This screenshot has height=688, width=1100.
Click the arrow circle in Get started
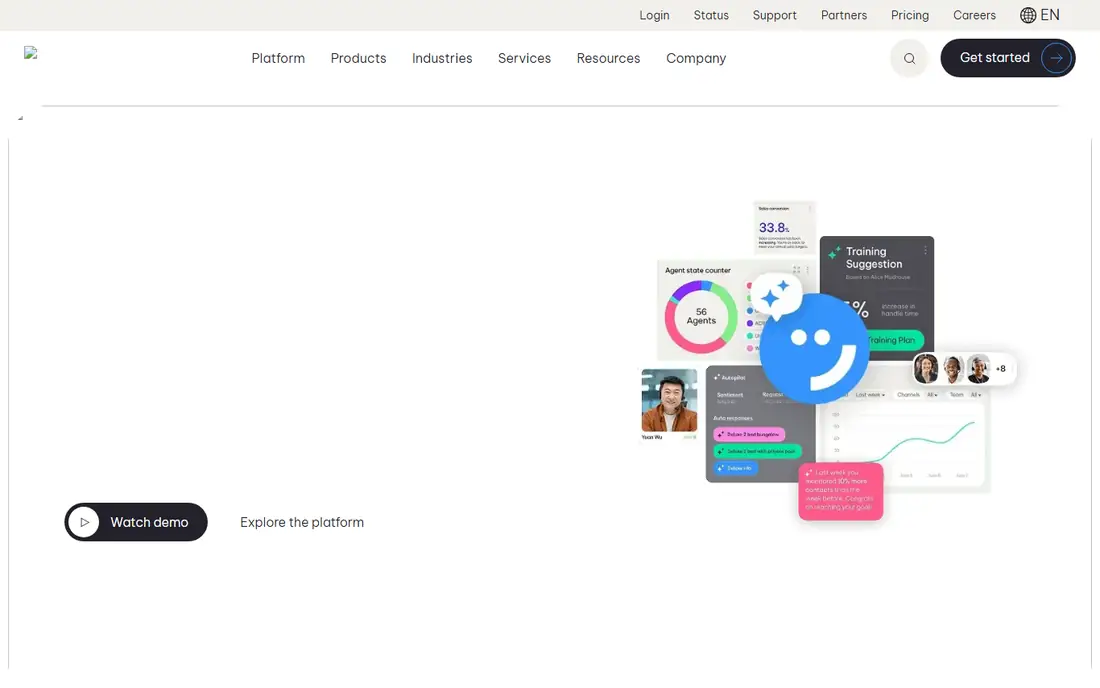pyautogui.click(x=1056, y=58)
